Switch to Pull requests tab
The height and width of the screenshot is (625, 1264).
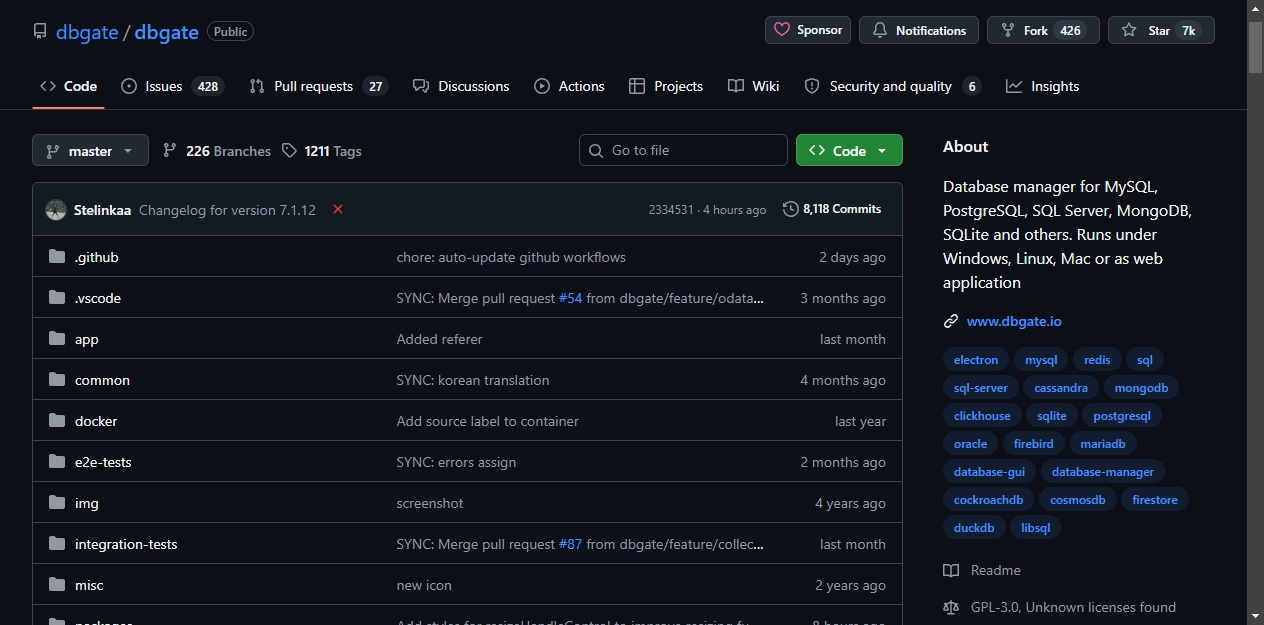[318, 86]
